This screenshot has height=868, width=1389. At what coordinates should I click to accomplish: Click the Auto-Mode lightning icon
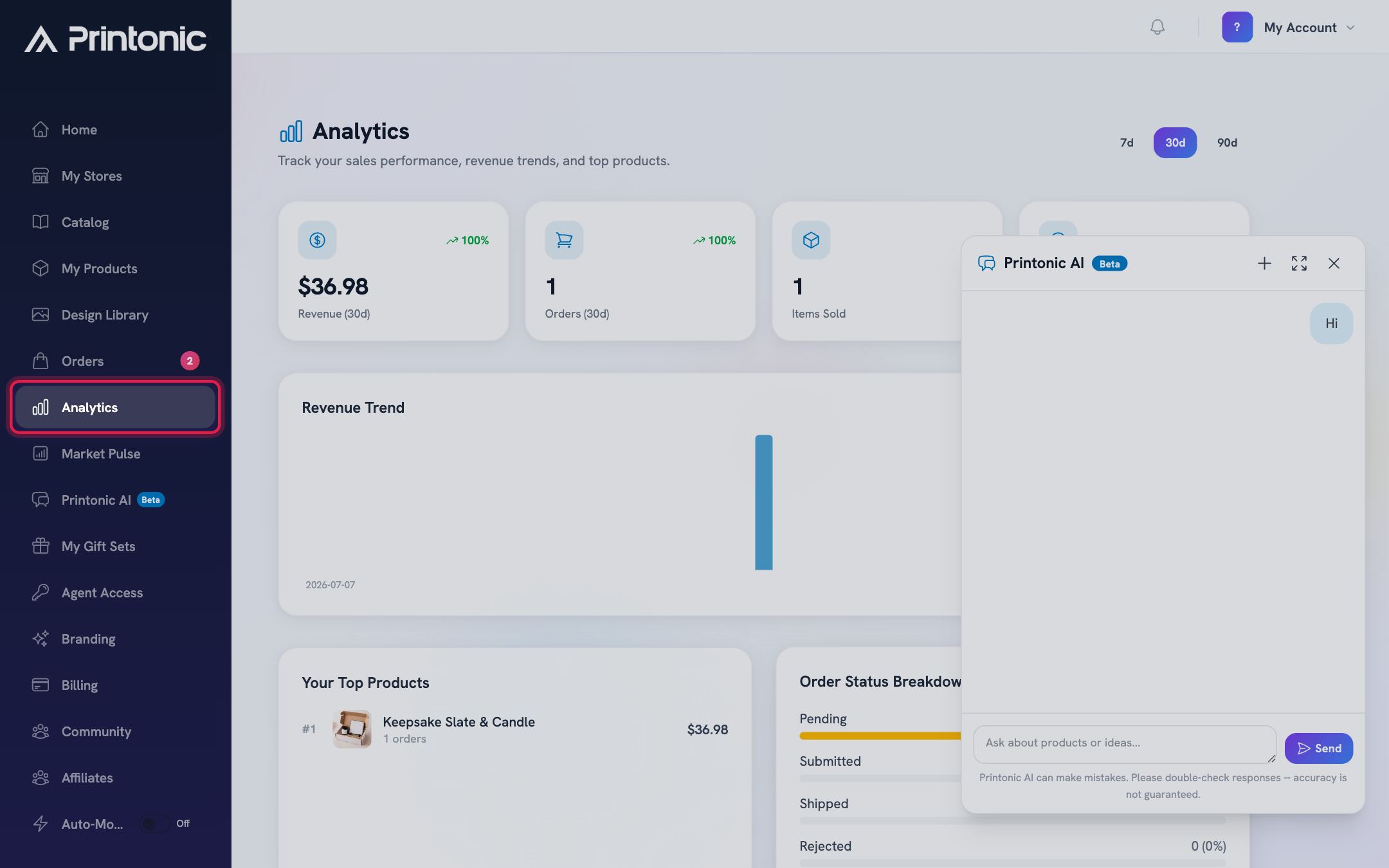coord(41,824)
